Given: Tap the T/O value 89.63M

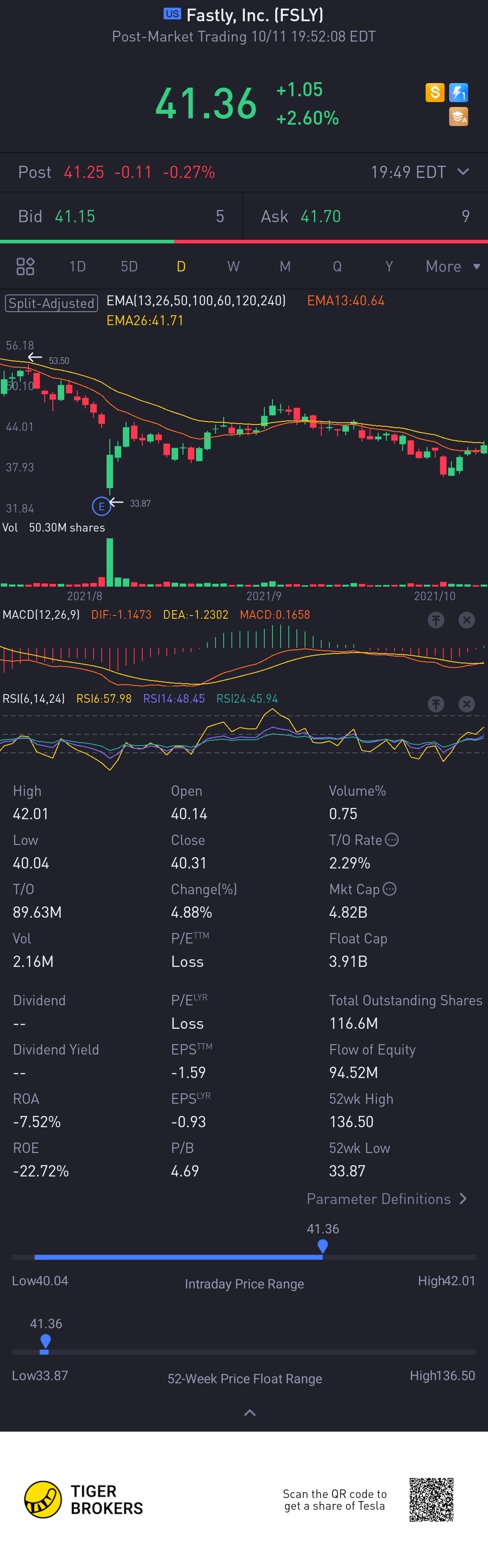Looking at the screenshot, I should coord(37,912).
